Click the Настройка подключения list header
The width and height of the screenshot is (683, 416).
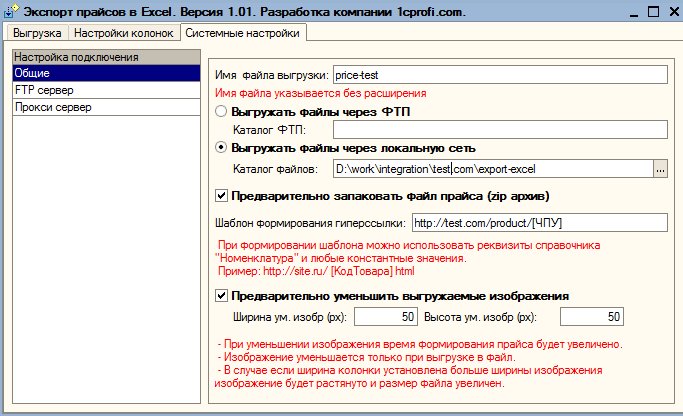pos(106,57)
